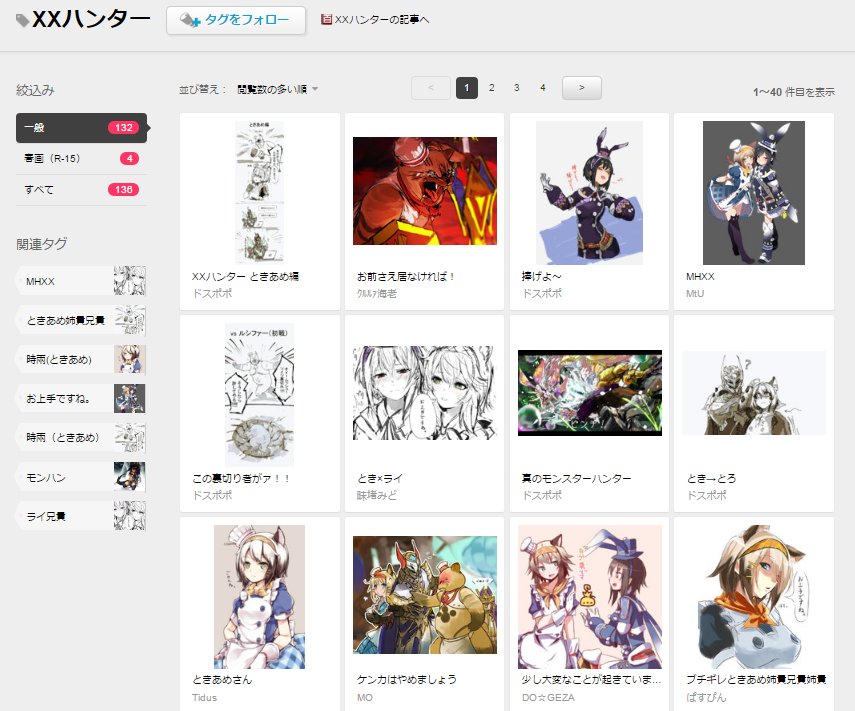Open the とき×ライ sketch thumbnail

point(425,393)
